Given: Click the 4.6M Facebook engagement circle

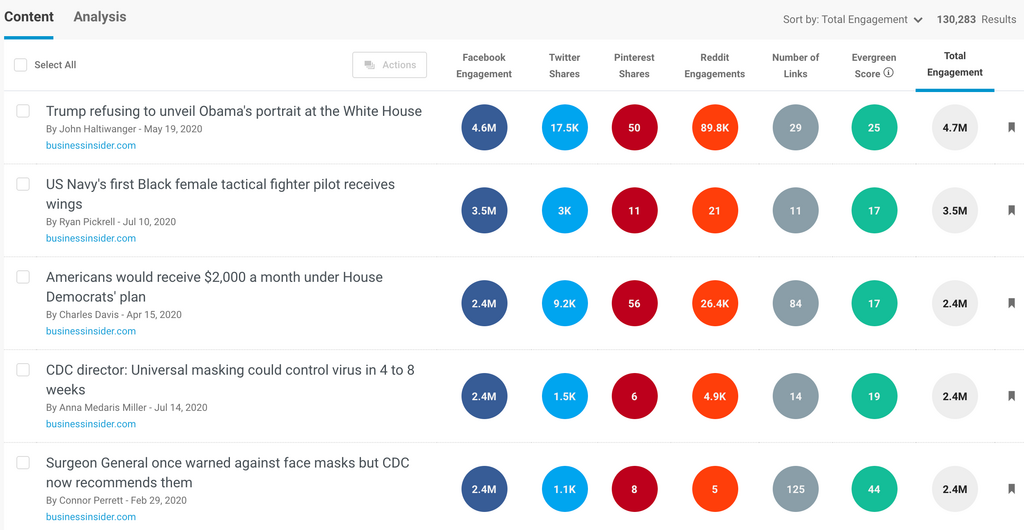Looking at the screenshot, I should pos(484,128).
